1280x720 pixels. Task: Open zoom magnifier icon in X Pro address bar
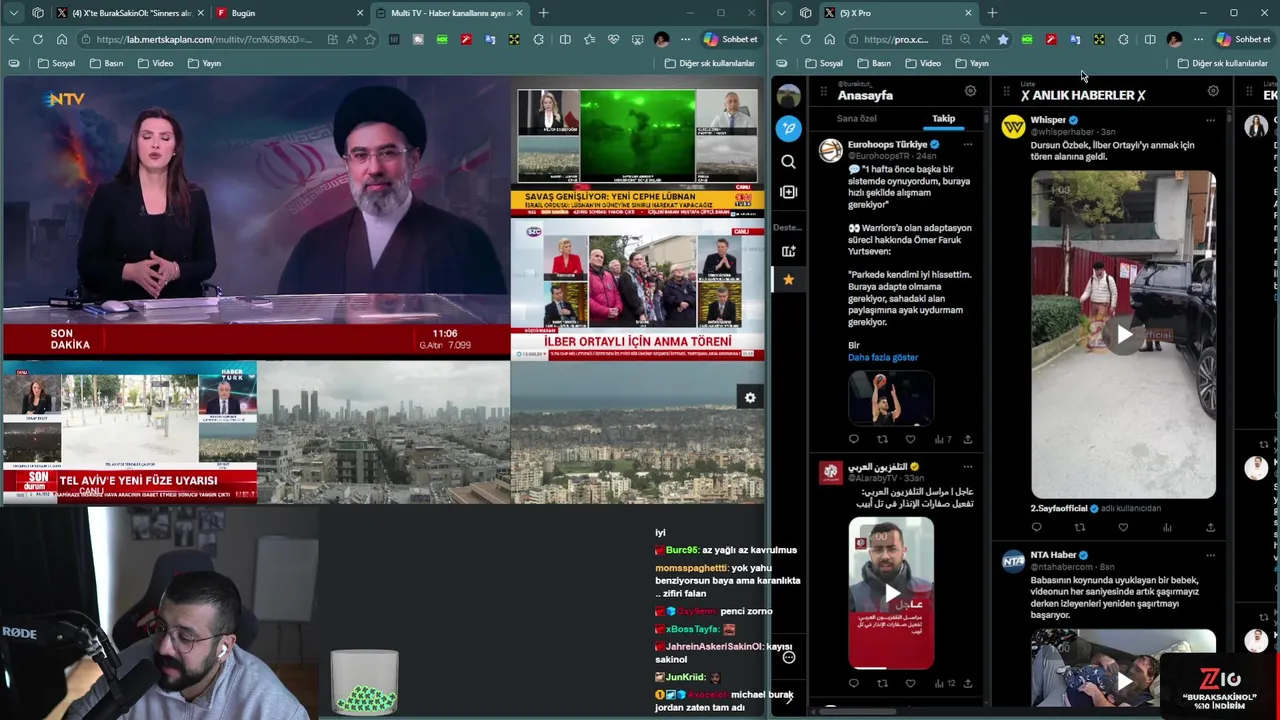point(965,39)
